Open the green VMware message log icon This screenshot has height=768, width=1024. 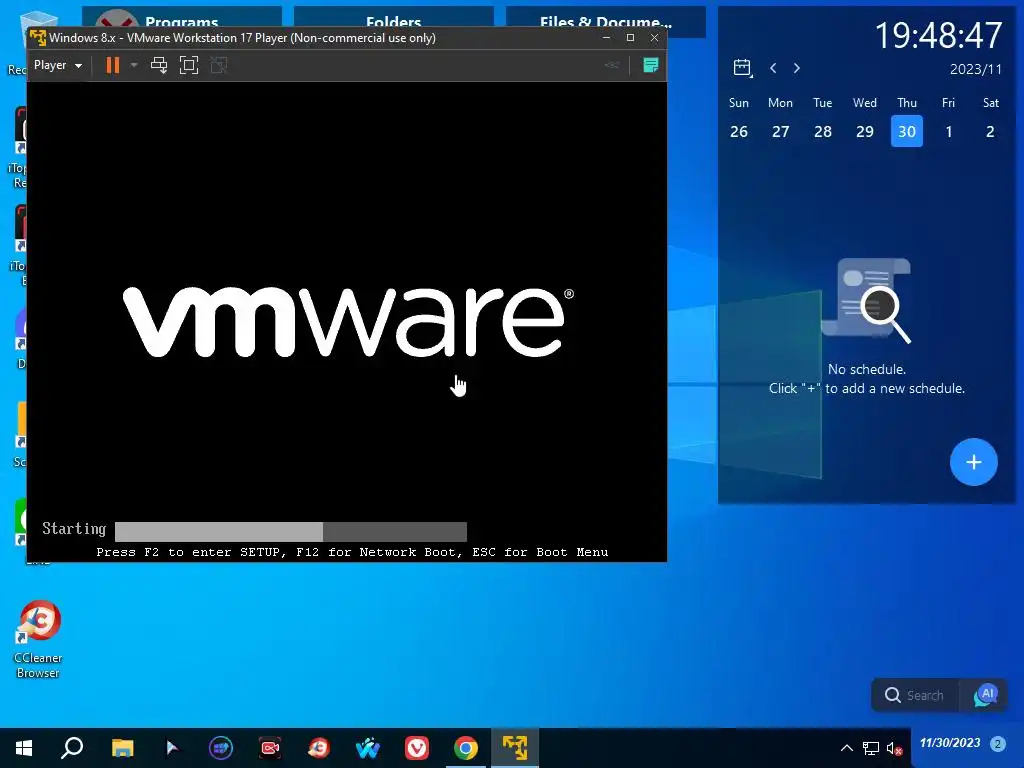(x=650, y=65)
